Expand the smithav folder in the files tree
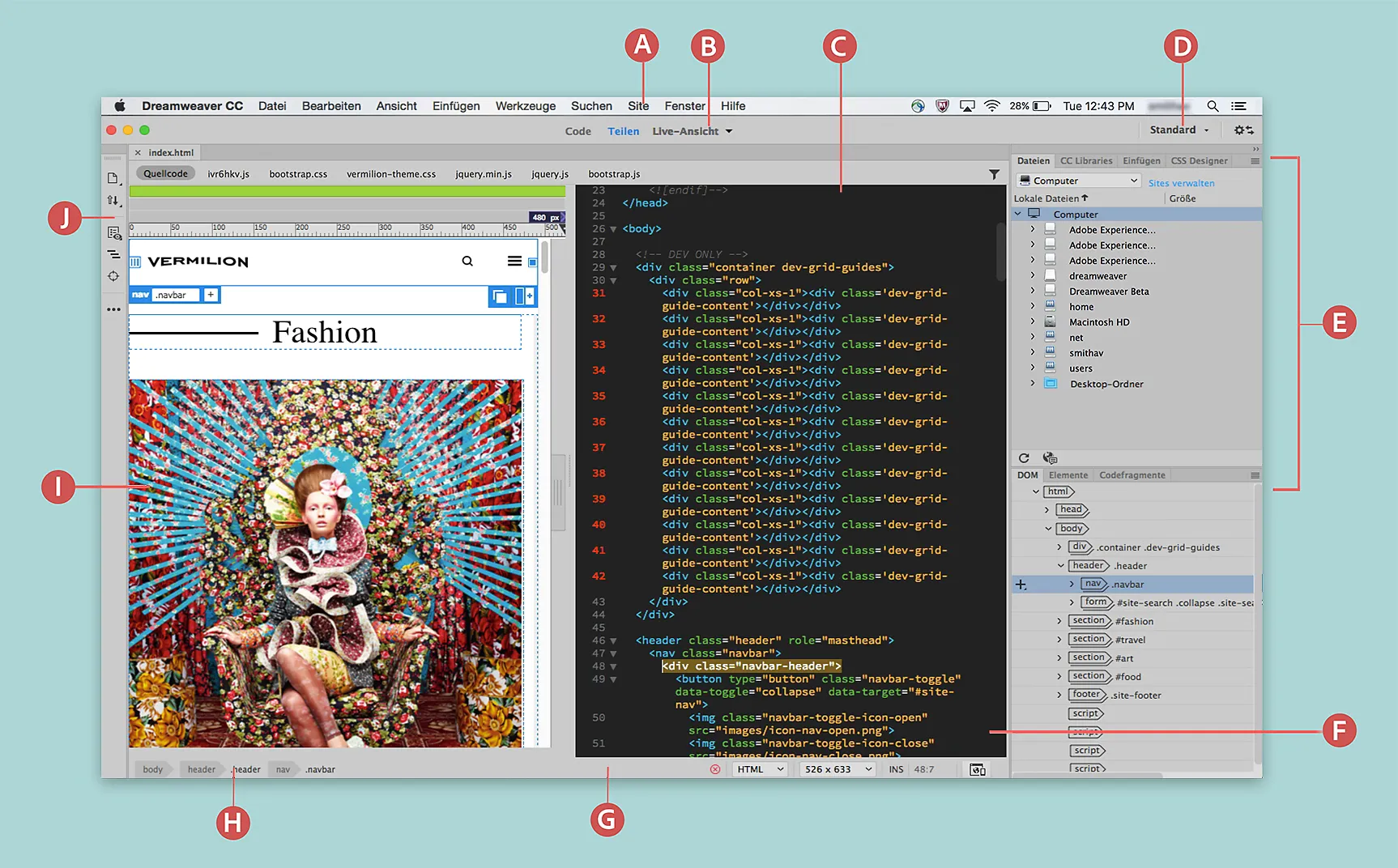 1034,352
